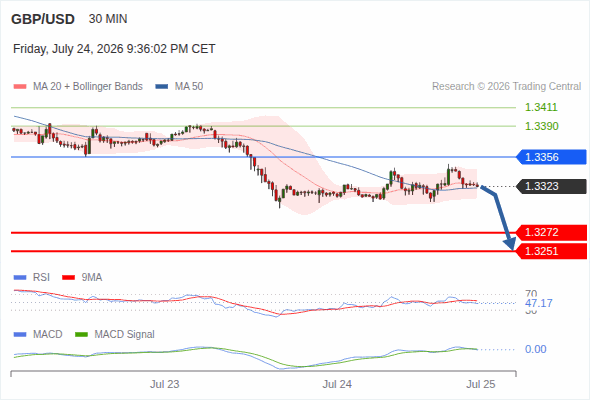Click the GBP/USD symbol title
This screenshot has height=400, width=590.
click(x=43, y=19)
